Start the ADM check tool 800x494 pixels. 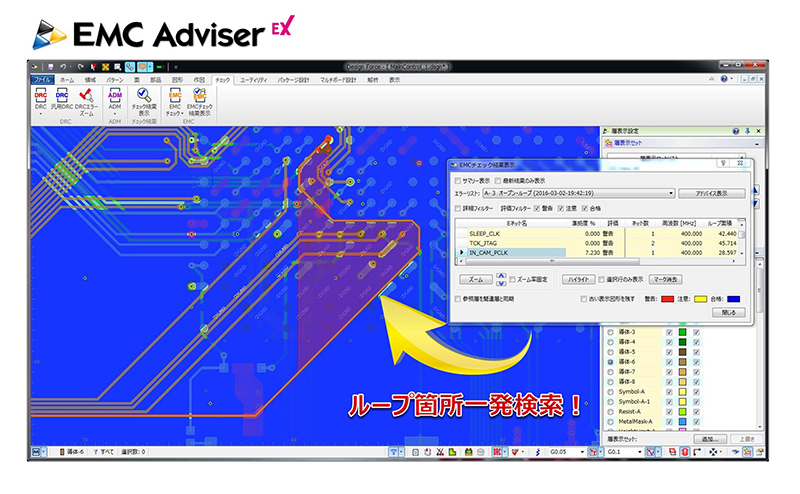[115, 95]
